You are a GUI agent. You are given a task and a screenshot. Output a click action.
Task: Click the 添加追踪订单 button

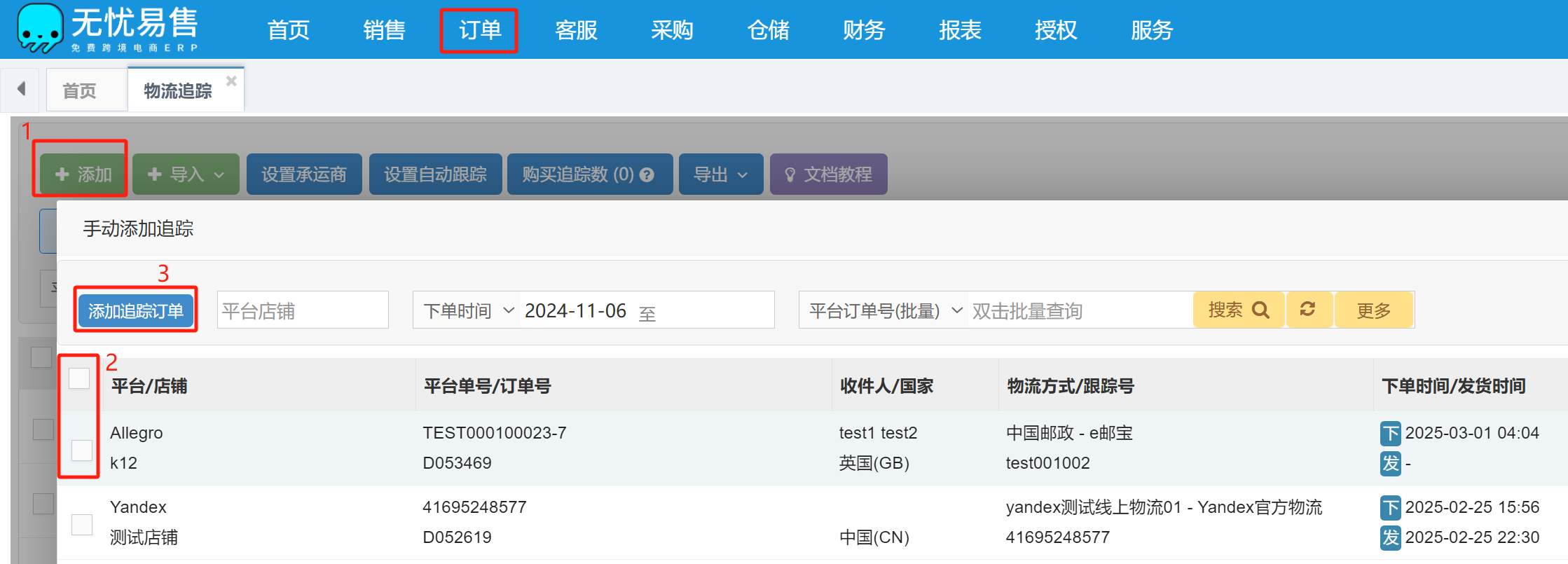coord(135,310)
